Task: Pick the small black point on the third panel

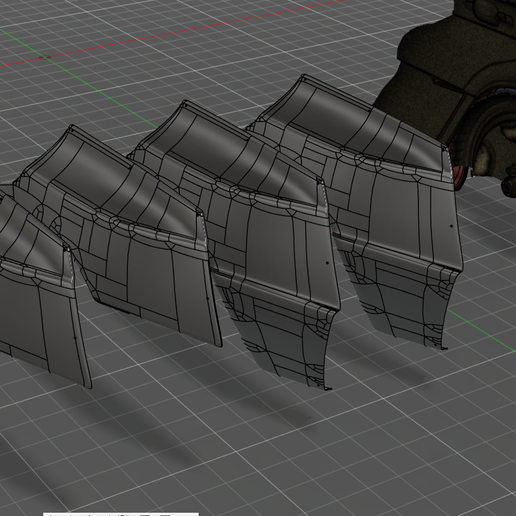Action: tap(327, 263)
